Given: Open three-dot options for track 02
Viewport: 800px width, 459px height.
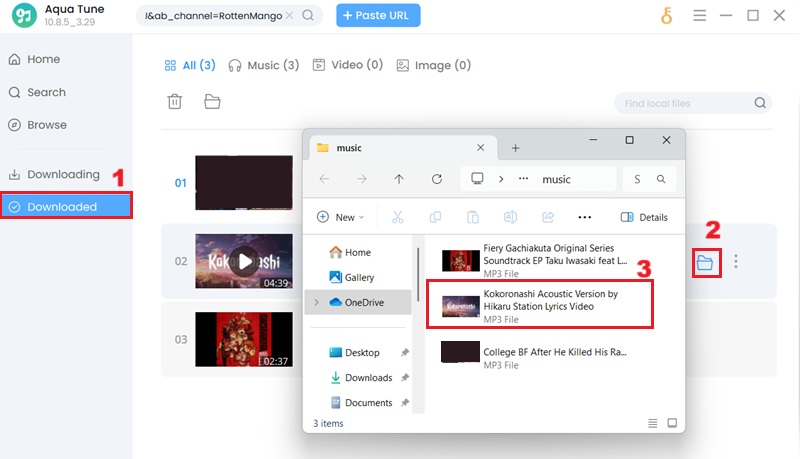Looking at the screenshot, I should pos(736,262).
